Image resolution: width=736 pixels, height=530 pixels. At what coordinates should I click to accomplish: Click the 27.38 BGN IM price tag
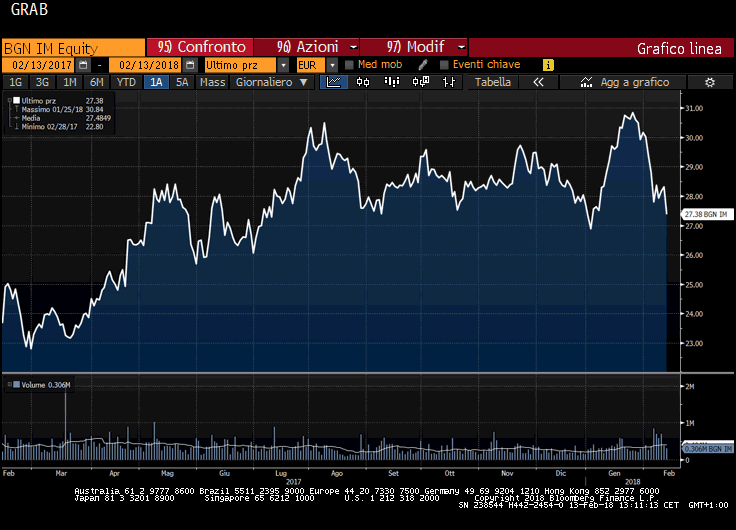click(706, 215)
